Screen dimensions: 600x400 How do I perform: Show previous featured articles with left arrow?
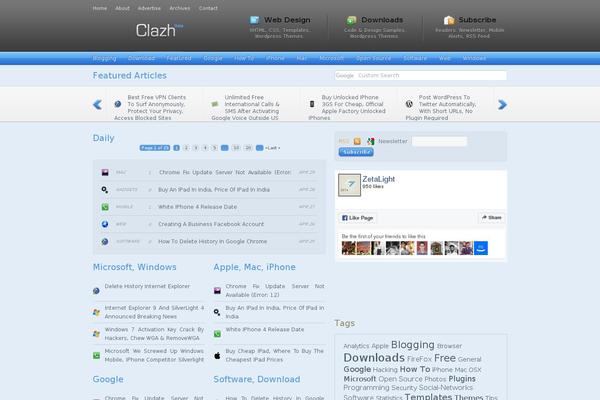point(97,104)
